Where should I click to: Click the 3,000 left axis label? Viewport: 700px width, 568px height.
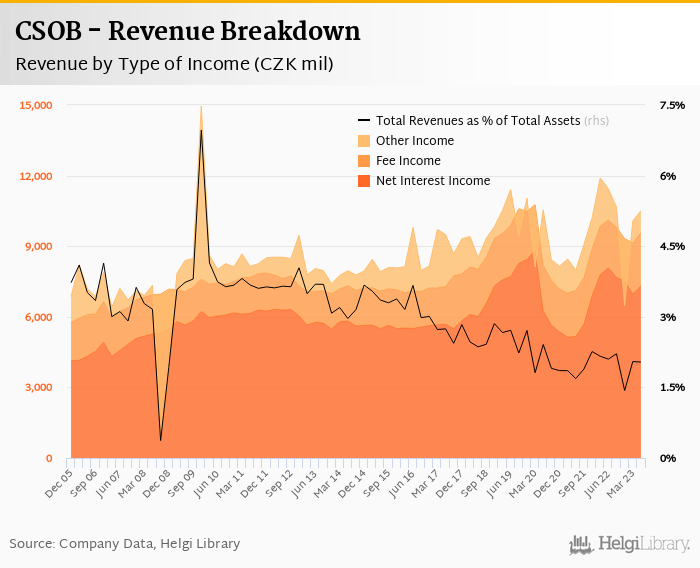(x=38, y=388)
